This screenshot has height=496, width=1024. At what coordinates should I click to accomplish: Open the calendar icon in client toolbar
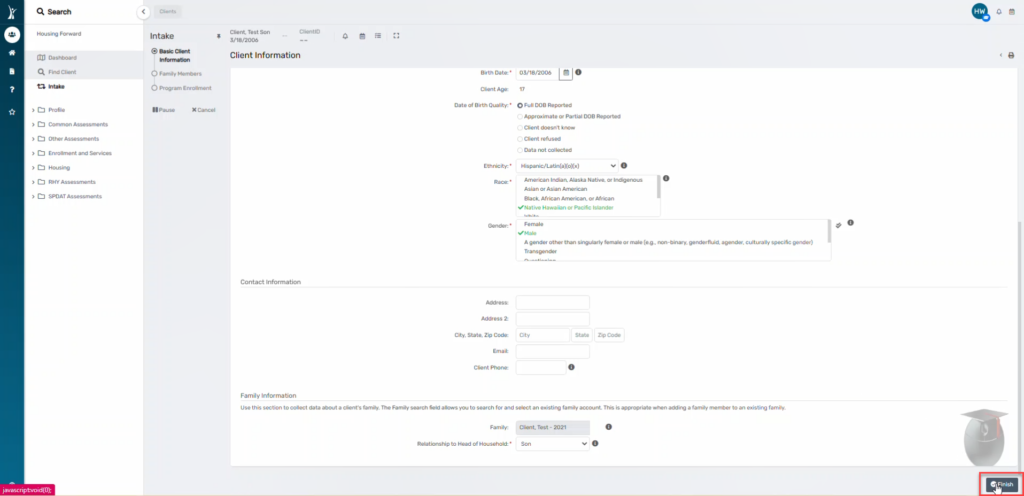coord(362,36)
